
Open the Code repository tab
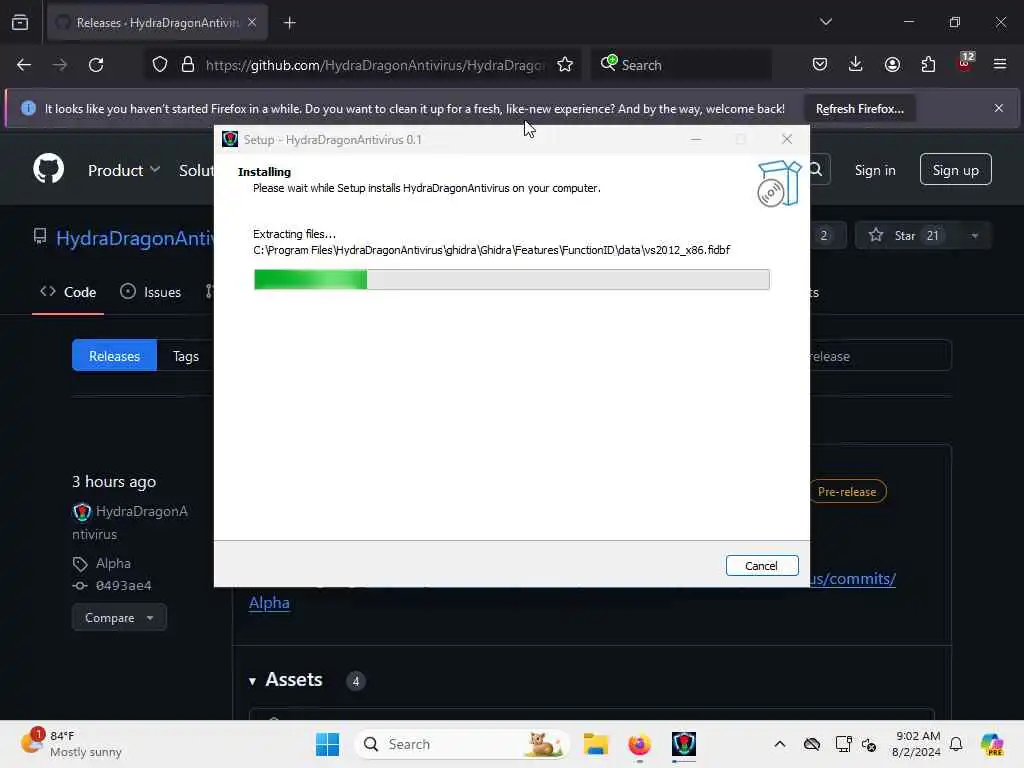click(68, 292)
